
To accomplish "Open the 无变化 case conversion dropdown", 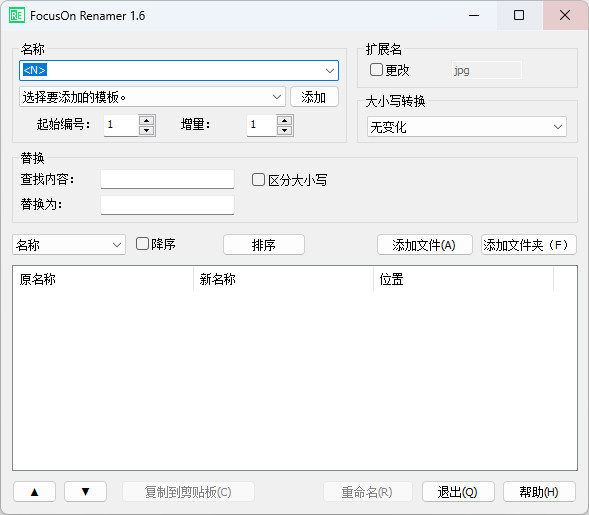I will 558,127.
